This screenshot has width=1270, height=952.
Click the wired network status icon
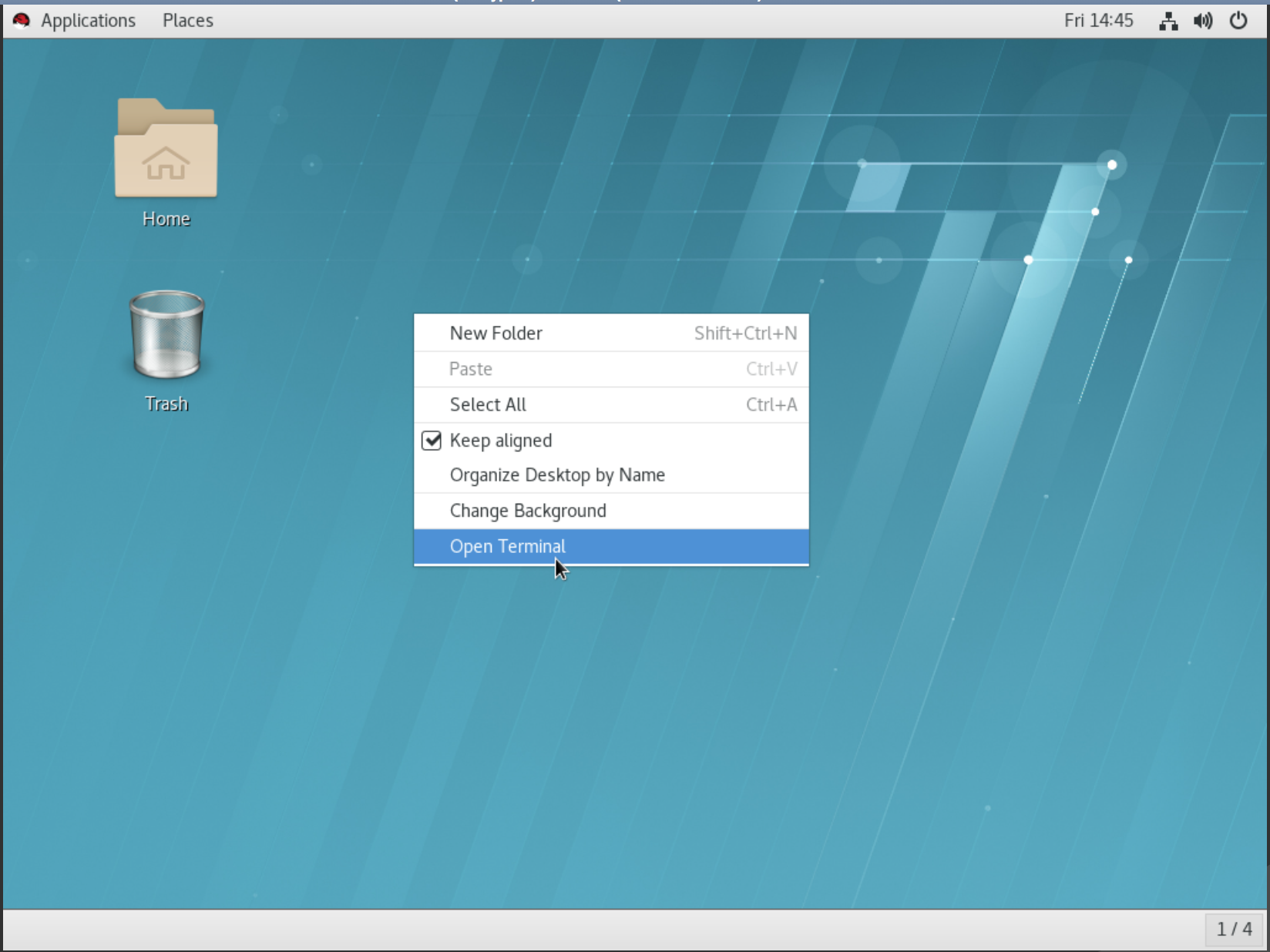click(1168, 21)
